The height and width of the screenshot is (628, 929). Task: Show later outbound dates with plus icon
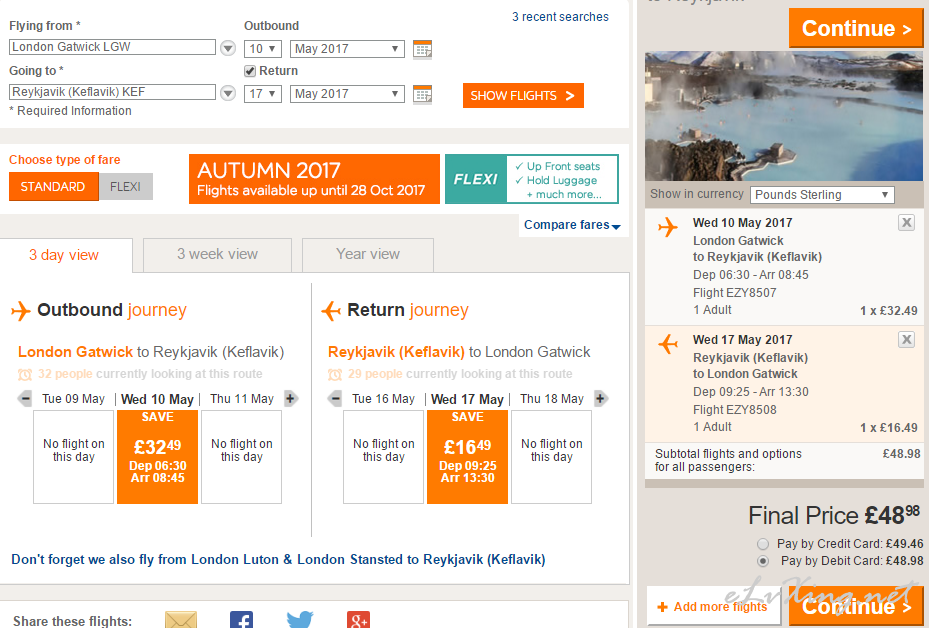pos(290,399)
